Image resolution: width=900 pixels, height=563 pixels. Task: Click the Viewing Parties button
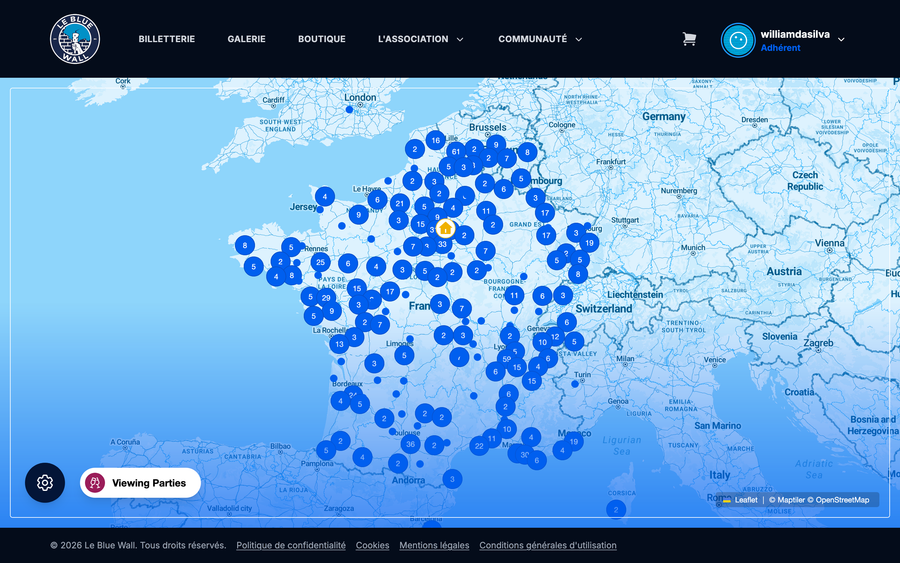[141, 483]
